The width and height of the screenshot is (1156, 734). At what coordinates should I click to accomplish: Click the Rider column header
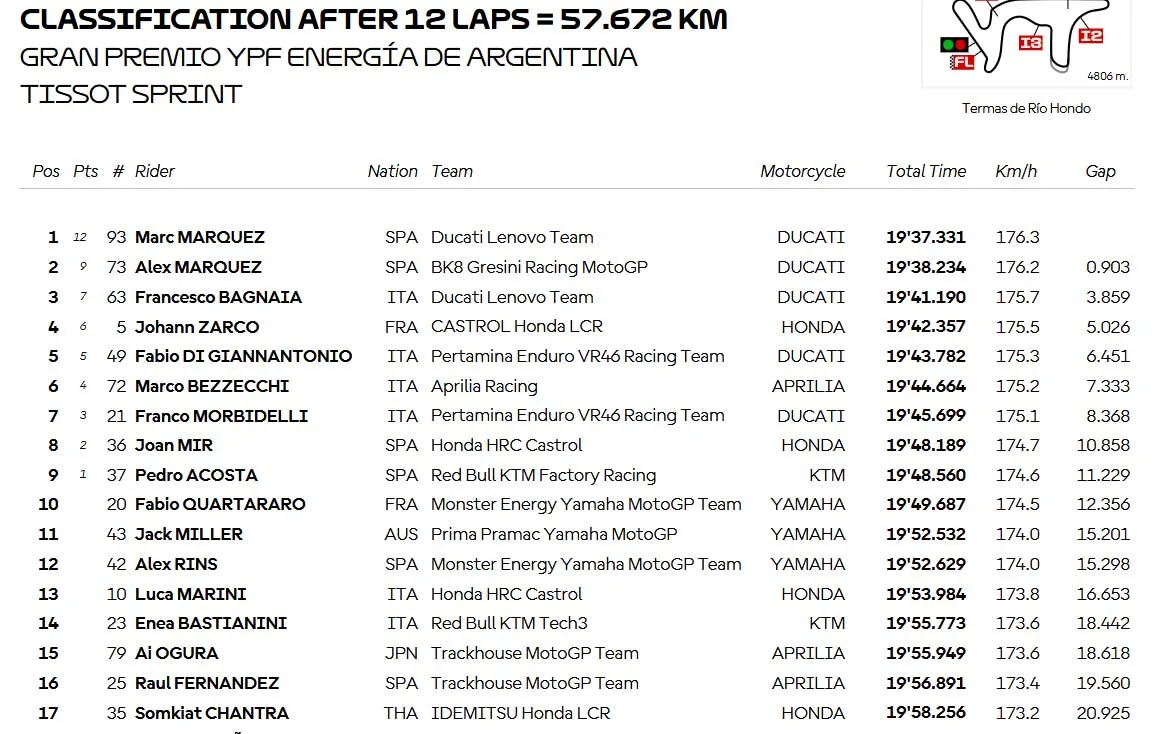pos(155,171)
